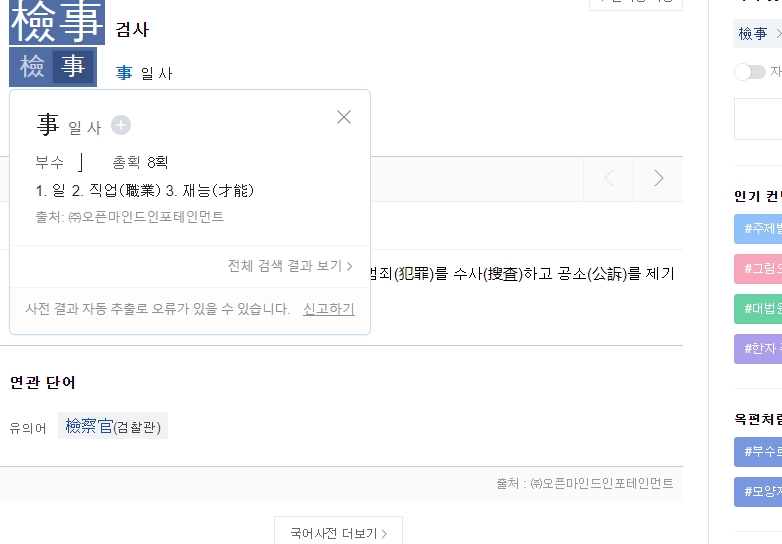Go to next item with right arrow
Viewport: 782px width, 544px height.
coord(658,178)
